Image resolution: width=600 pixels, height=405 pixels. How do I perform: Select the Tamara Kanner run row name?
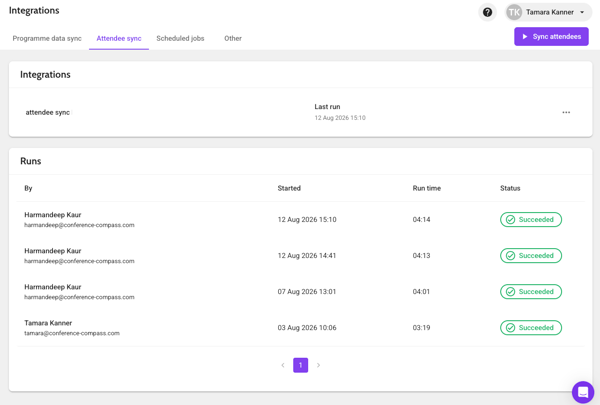(x=48, y=323)
